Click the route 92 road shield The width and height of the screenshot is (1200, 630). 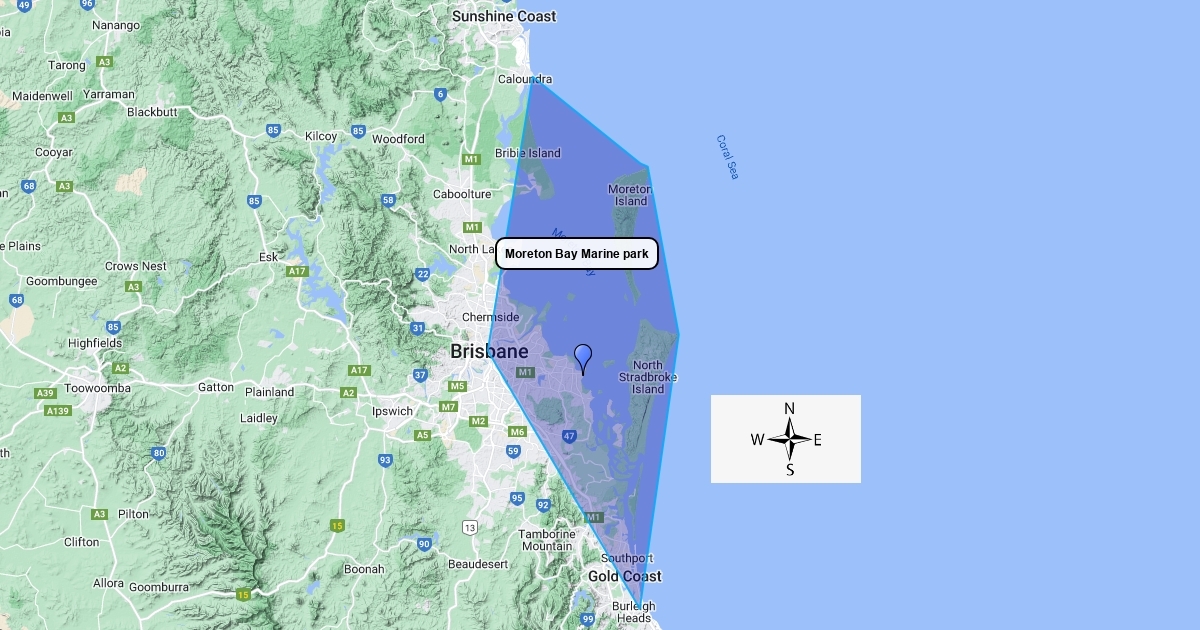coord(542,505)
